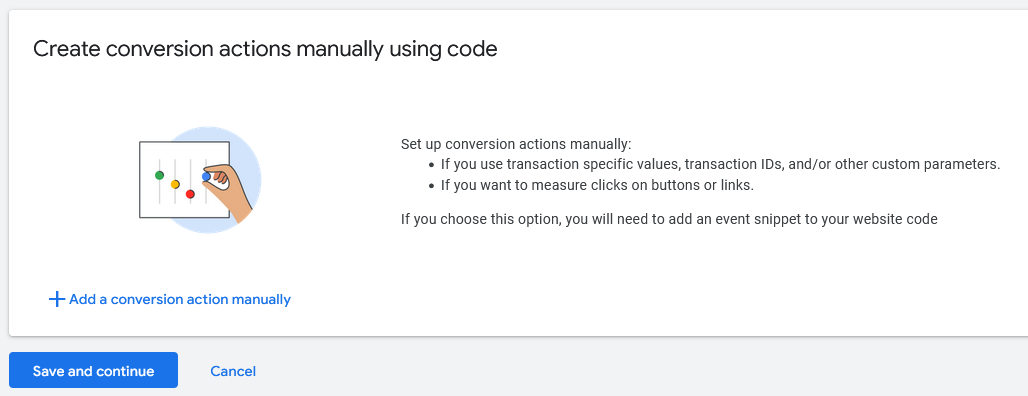The image size is (1028, 396).
Task: Click the measure clicks on buttons bullet text
Action: click(x=597, y=186)
